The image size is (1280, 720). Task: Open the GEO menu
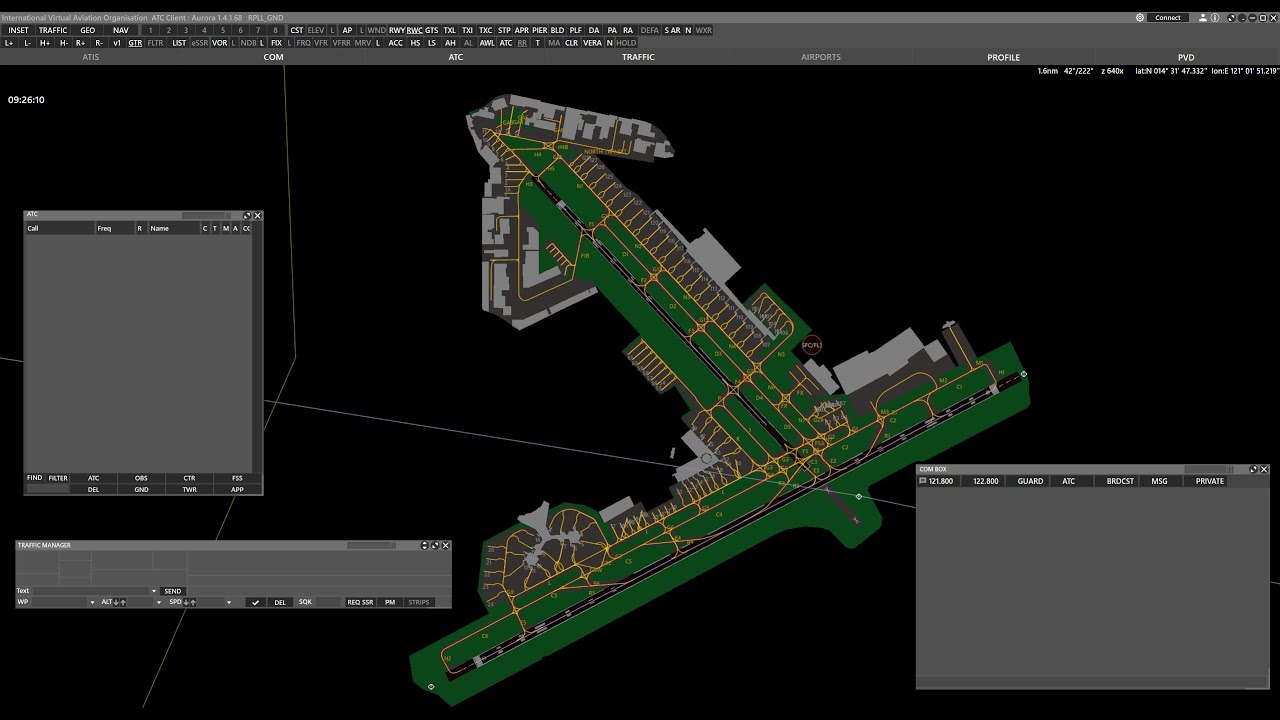point(88,30)
